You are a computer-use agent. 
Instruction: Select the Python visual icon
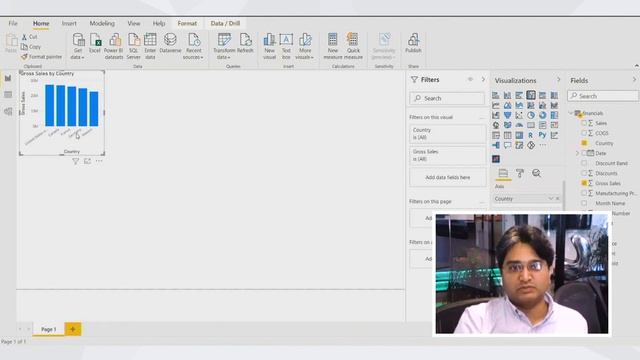(x=542, y=135)
